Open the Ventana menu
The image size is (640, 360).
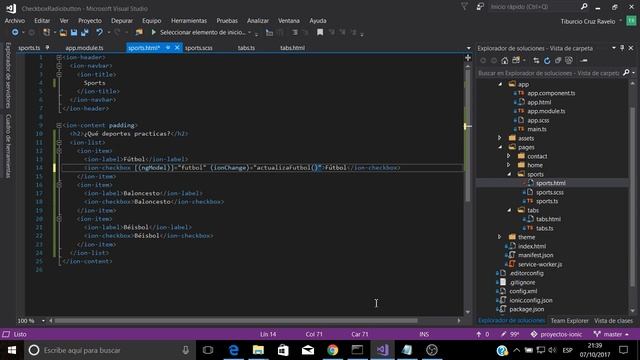pos(289,20)
